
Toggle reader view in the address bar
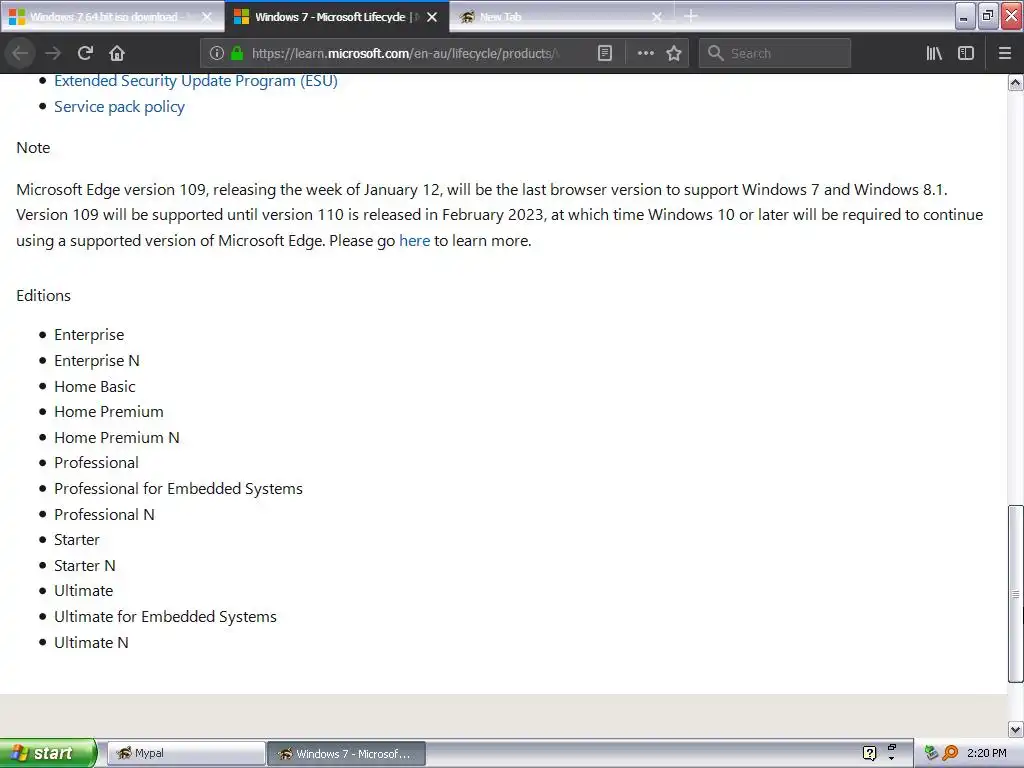point(605,54)
